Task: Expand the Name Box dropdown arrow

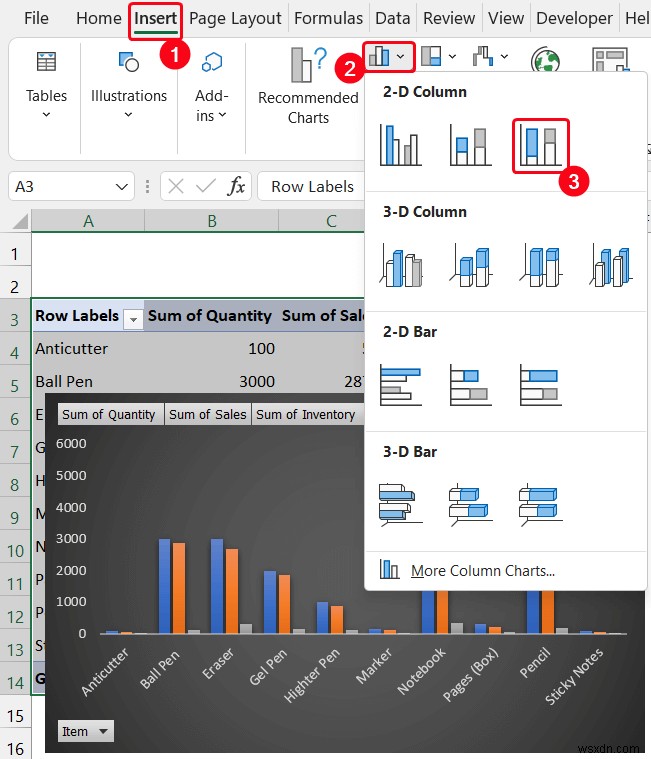Action: [122, 186]
